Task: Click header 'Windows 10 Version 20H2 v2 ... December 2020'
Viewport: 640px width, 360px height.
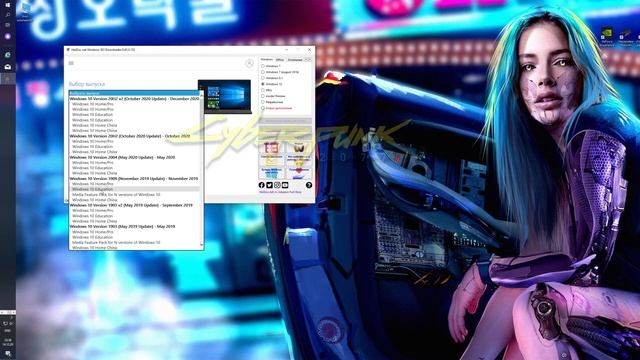Action: click(134, 99)
